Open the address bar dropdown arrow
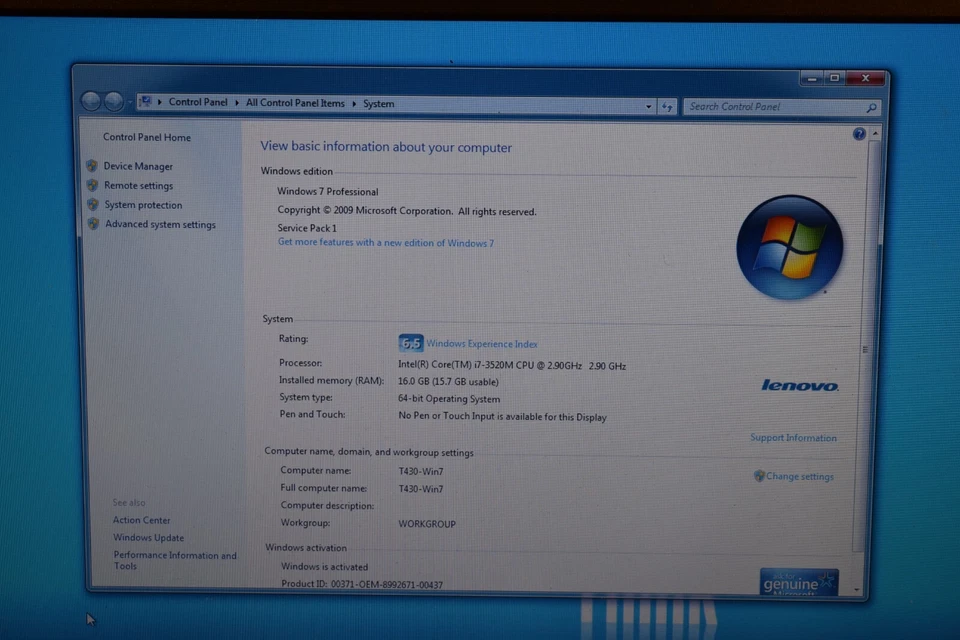The image size is (960, 640). pyautogui.click(x=649, y=106)
